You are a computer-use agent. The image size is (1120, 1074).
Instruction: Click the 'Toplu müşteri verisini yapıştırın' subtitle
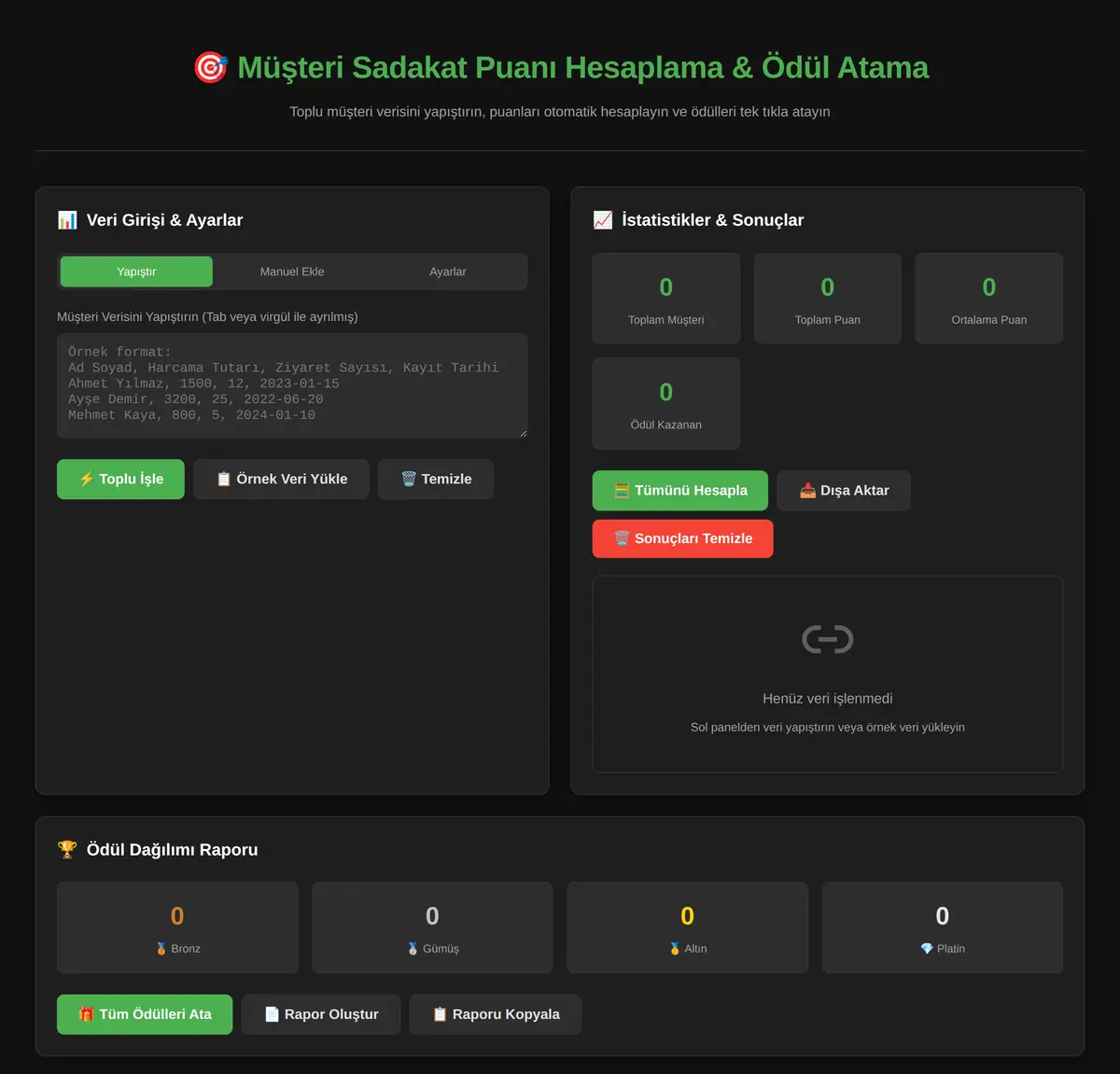click(x=560, y=112)
